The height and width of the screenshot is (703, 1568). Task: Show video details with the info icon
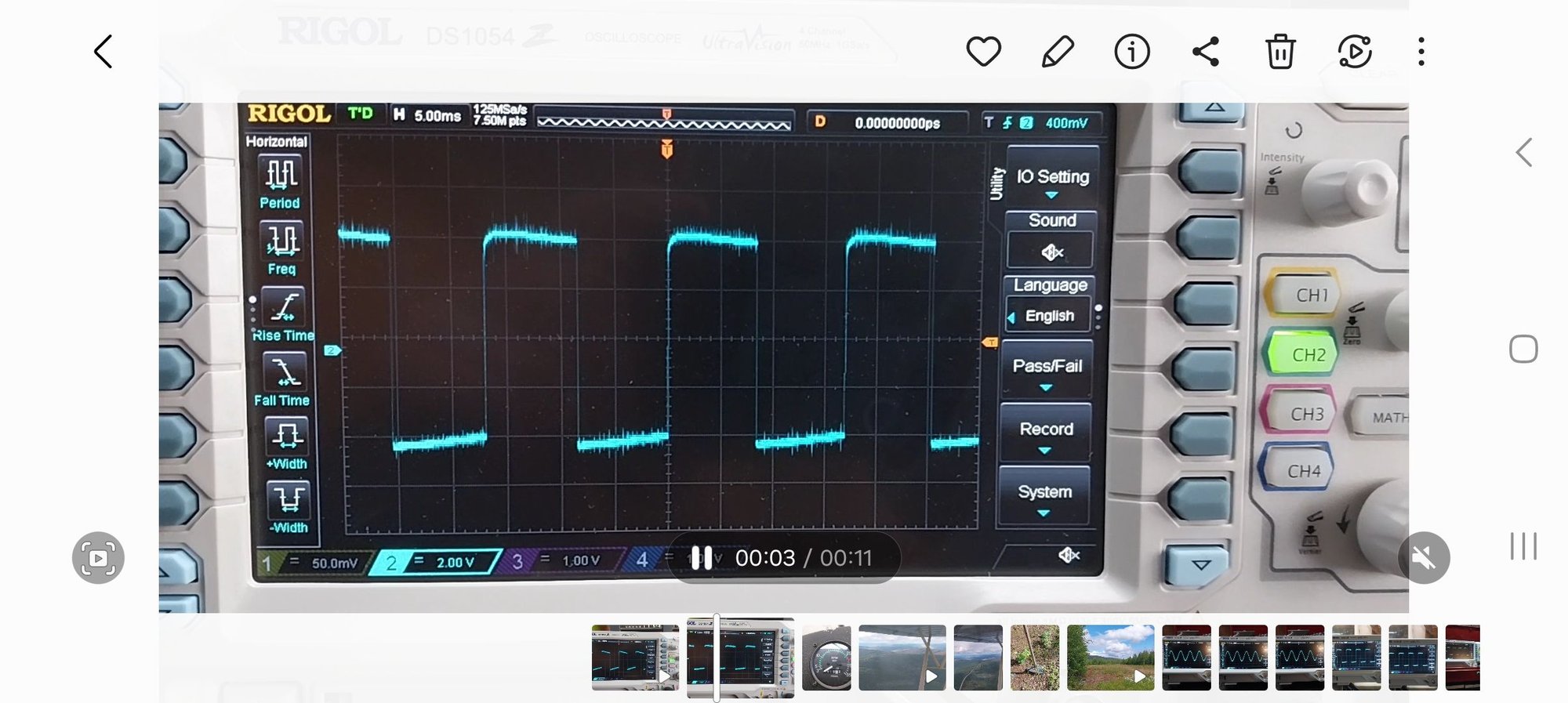[x=1132, y=52]
